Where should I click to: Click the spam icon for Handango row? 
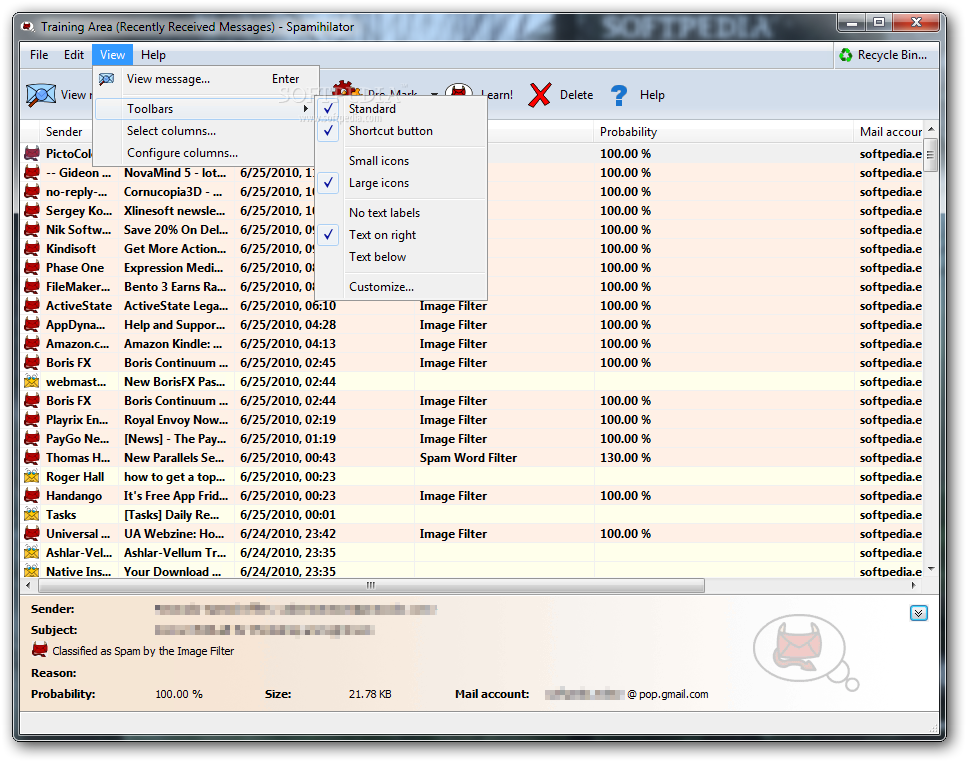click(x=31, y=496)
